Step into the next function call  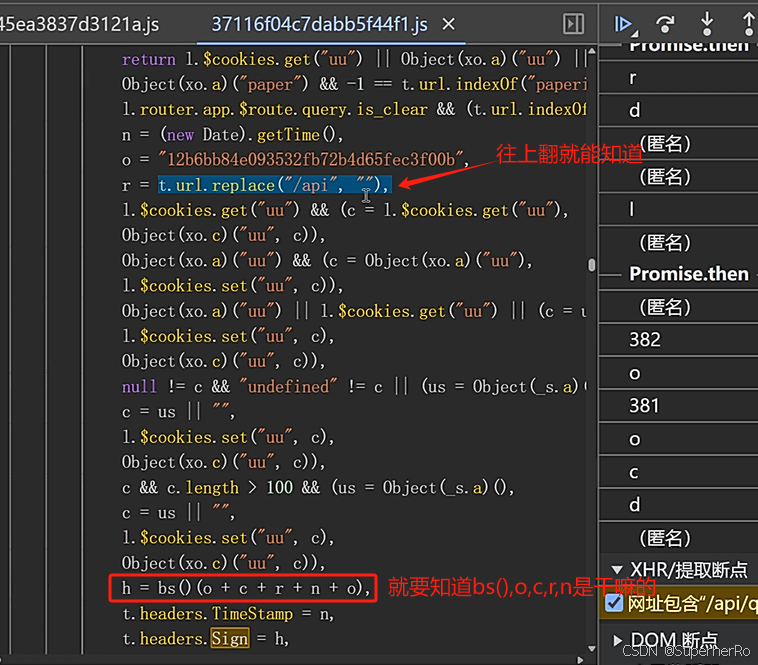(x=707, y=24)
